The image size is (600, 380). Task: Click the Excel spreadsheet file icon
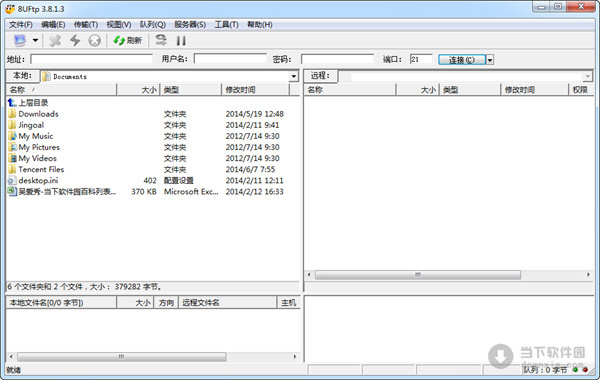click(x=12, y=191)
